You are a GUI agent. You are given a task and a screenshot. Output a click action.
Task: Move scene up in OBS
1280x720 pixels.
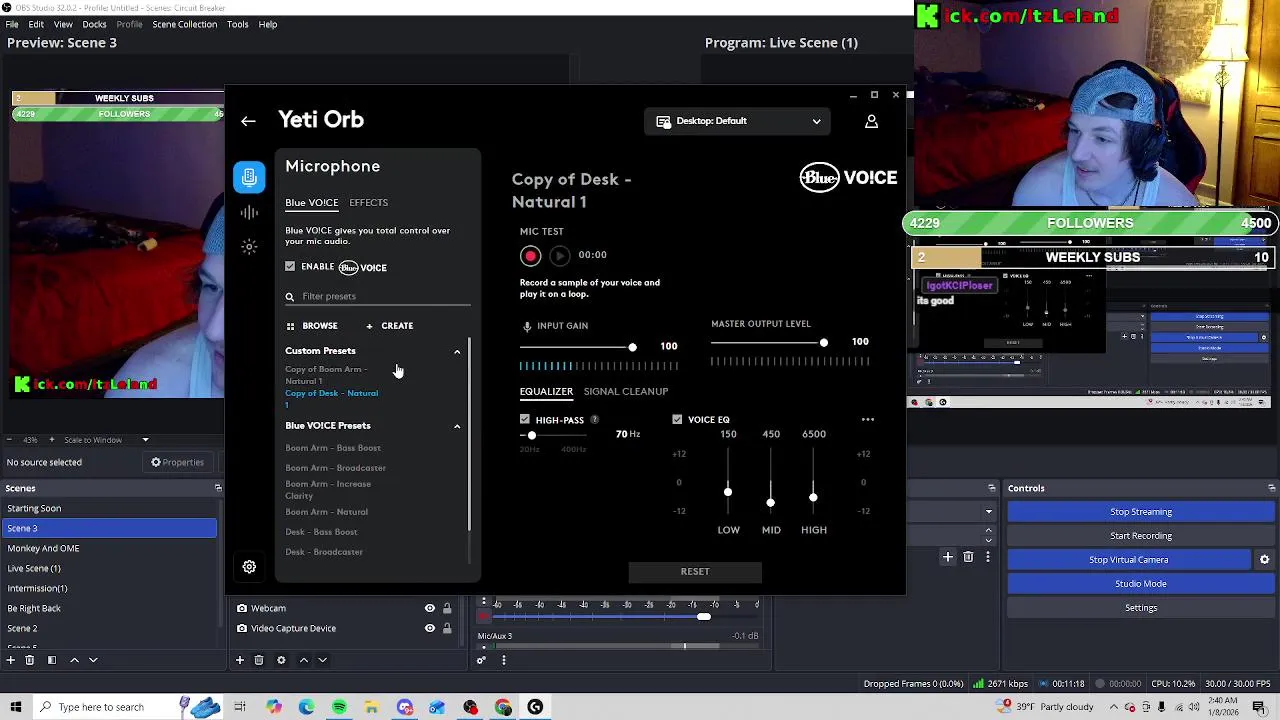(x=74, y=660)
